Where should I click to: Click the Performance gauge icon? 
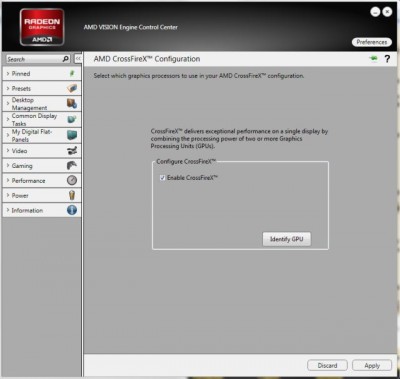tap(72, 180)
